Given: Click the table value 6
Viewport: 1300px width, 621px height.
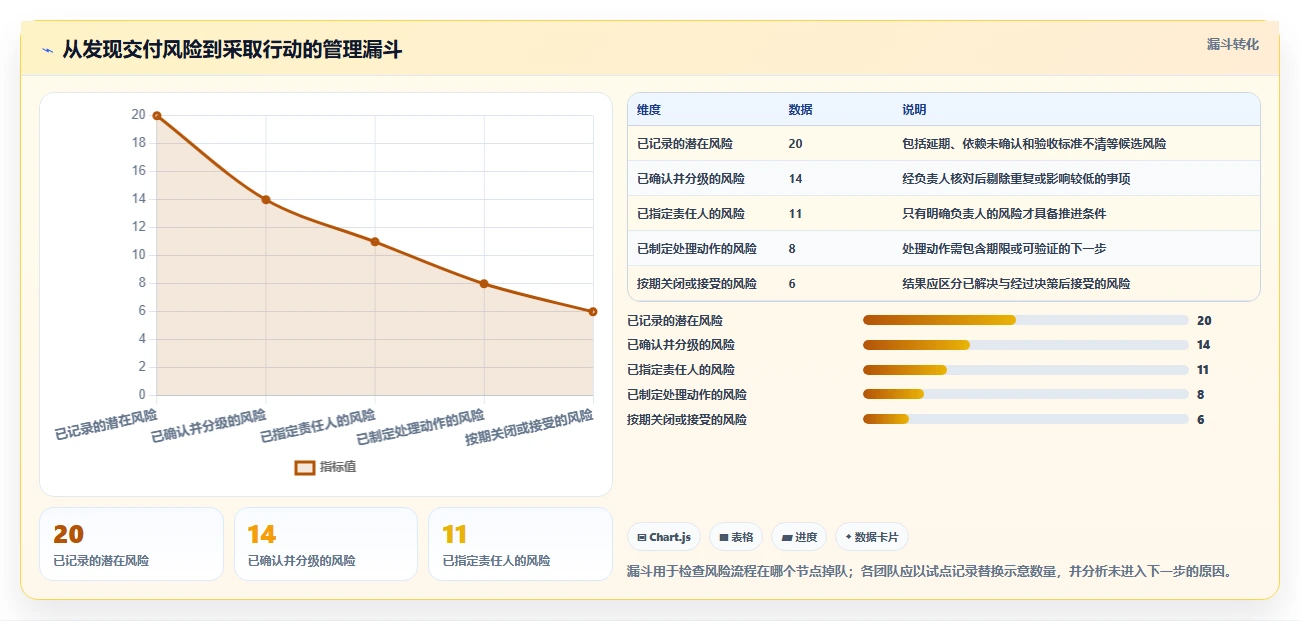Looking at the screenshot, I should [x=792, y=284].
